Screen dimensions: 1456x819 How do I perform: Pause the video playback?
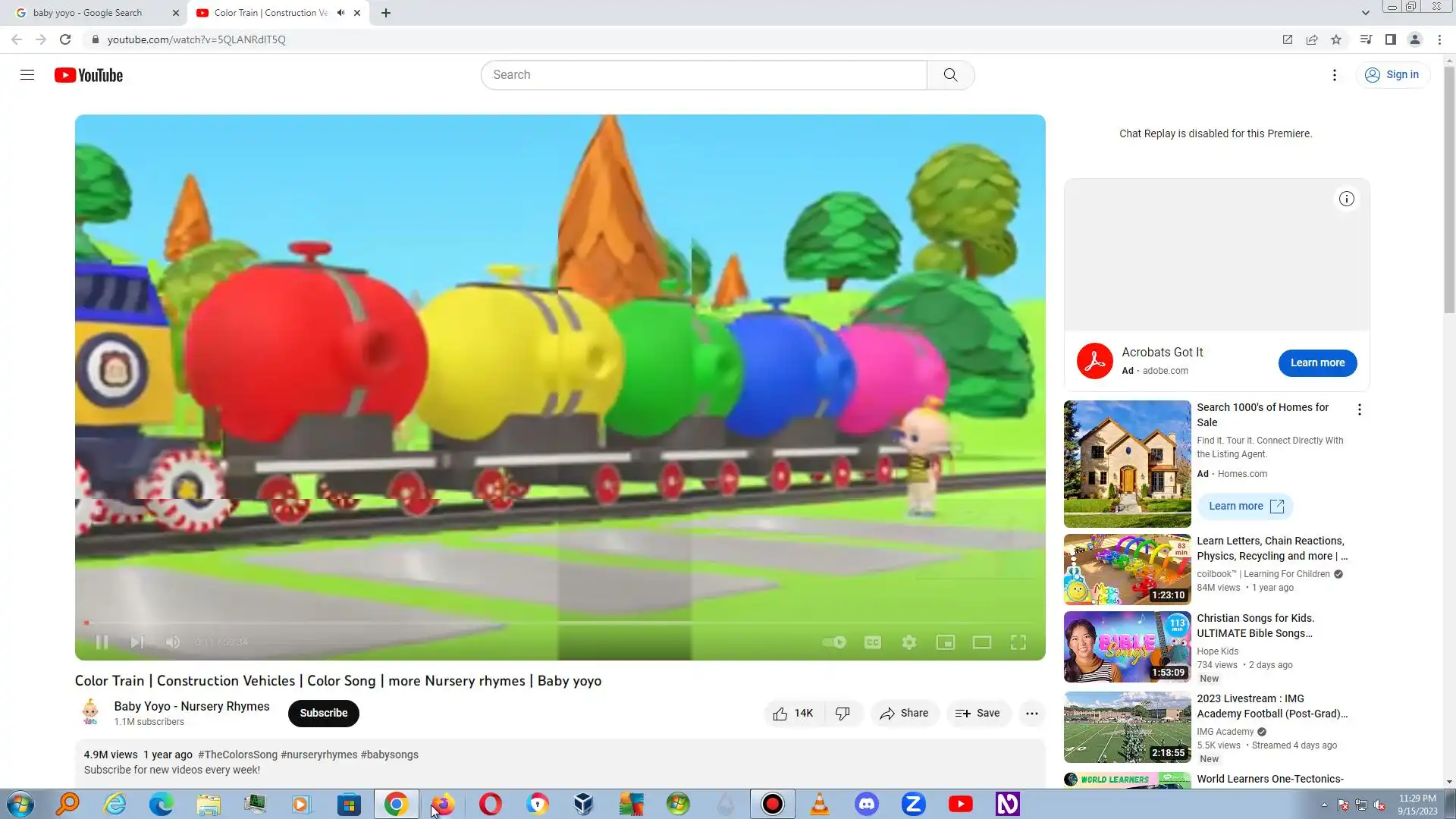(102, 642)
